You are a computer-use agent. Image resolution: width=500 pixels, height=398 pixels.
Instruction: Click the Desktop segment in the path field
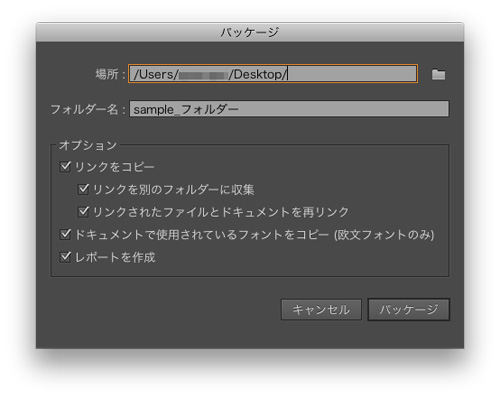pyautogui.click(x=258, y=74)
